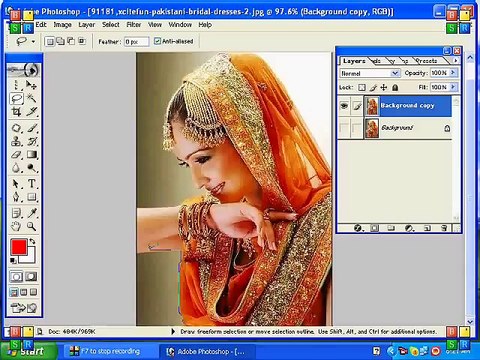The height and width of the screenshot is (360, 480).
Task: Select the Clone Stamp tool
Action: click(16, 141)
